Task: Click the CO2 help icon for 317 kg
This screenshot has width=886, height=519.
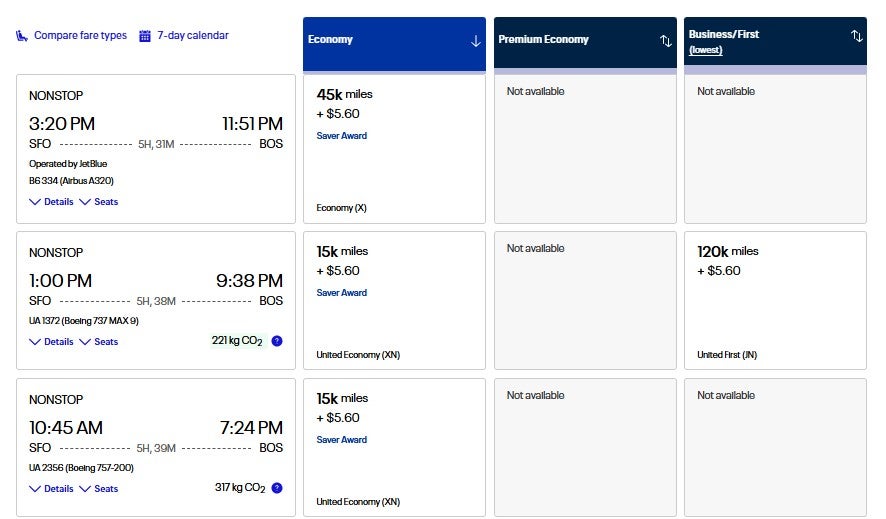Action: tap(277, 488)
